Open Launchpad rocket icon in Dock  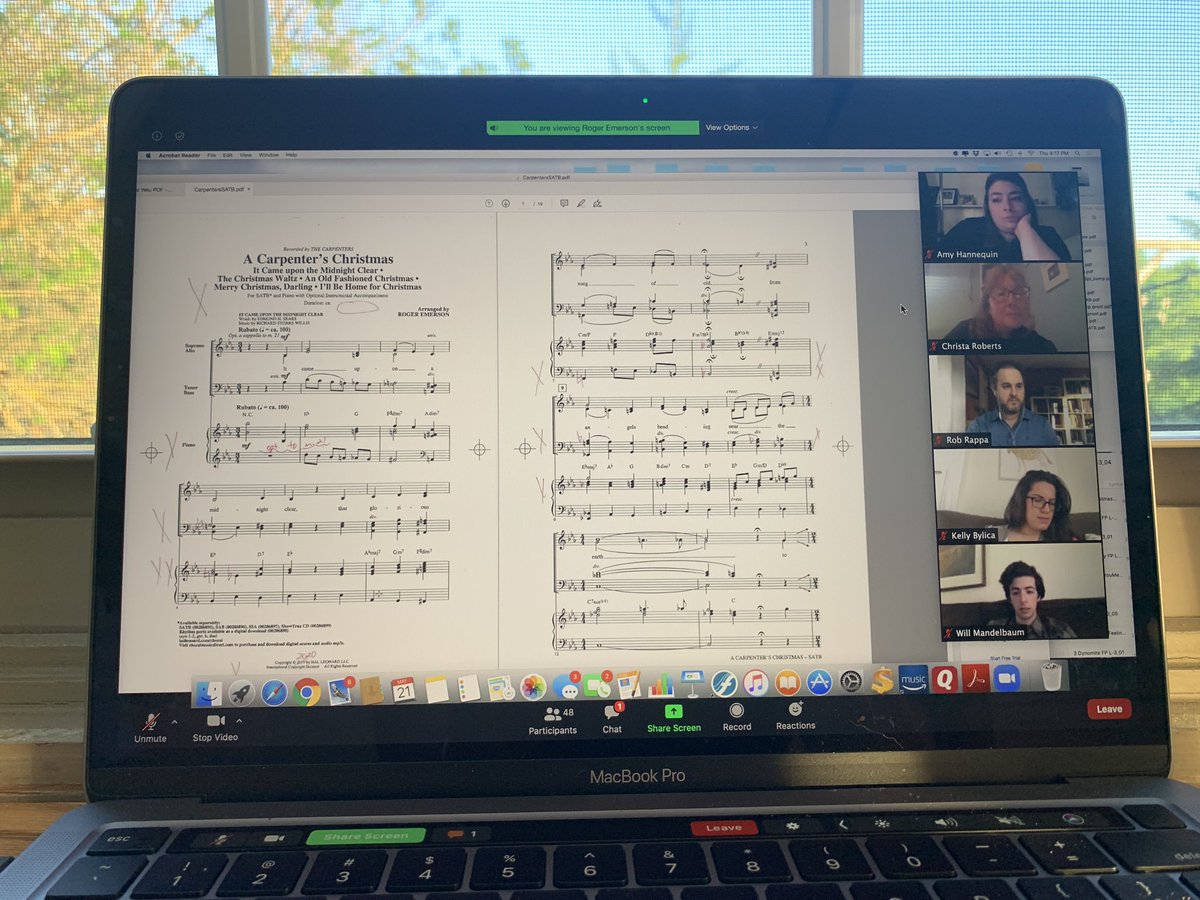242,692
